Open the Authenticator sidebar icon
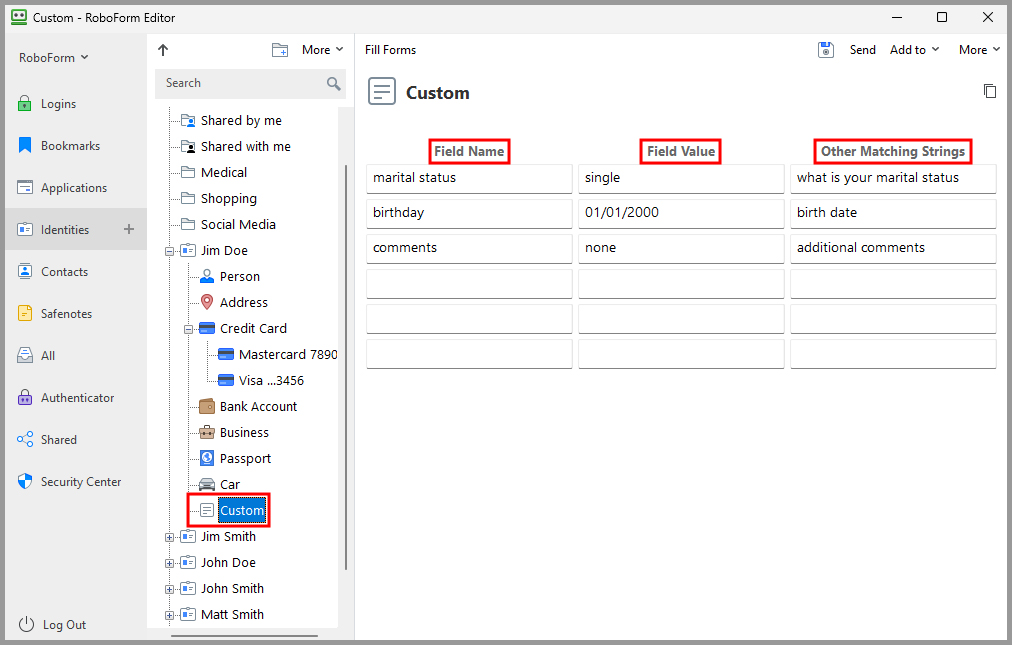This screenshot has height=645, width=1012. pyautogui.click(x=25, y=397)
